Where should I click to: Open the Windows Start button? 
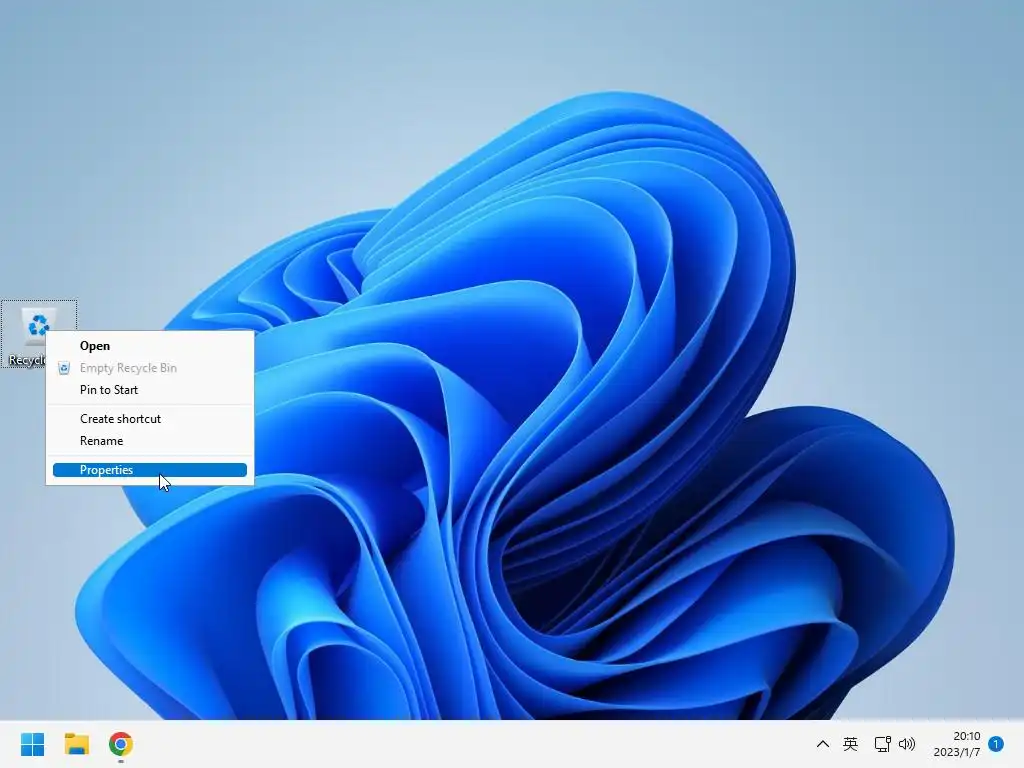pyautogui.click(x=32, y=744)
